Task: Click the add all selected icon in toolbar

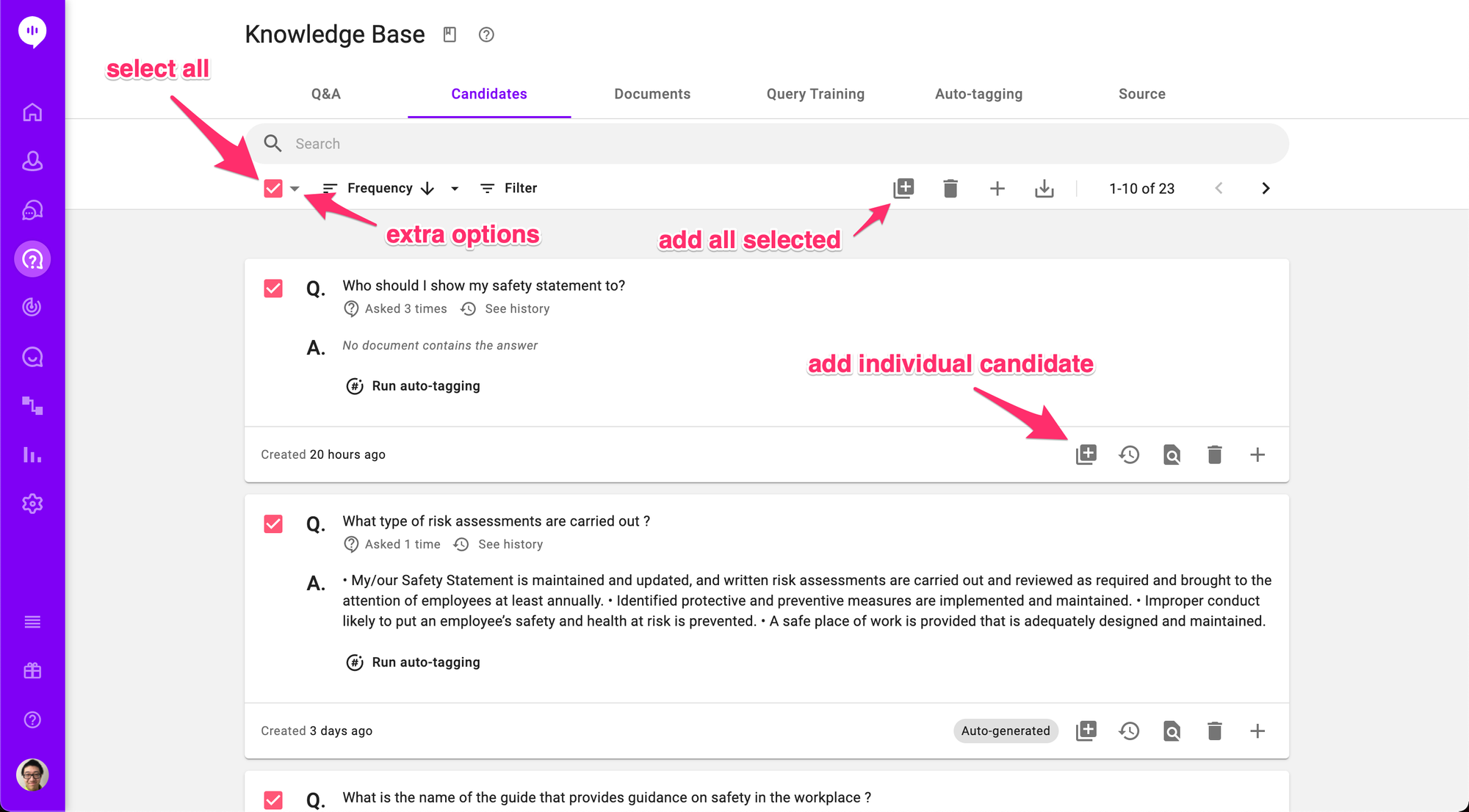Action: pyautogui.click(x=903, y=189)
